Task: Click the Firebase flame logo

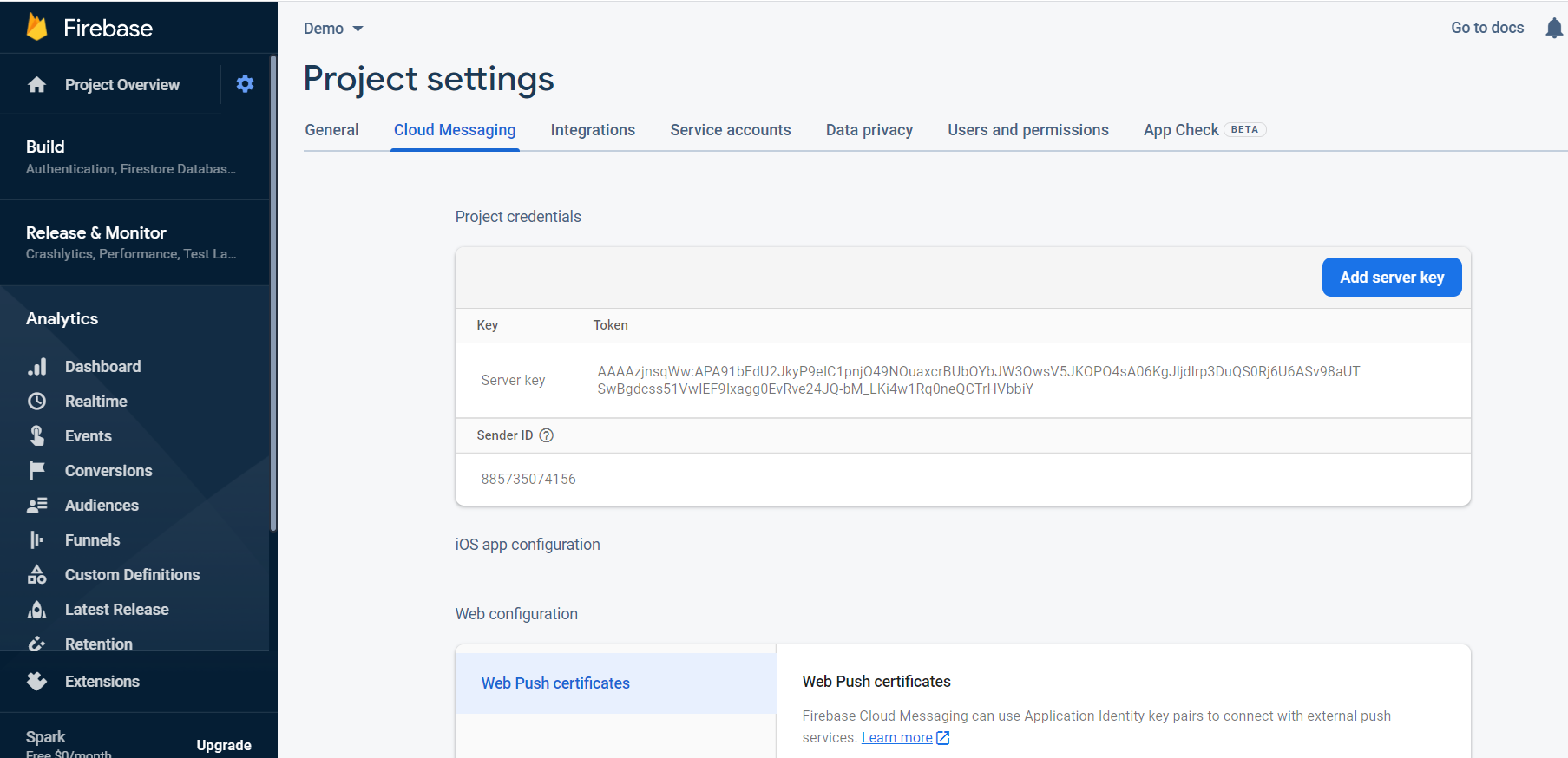Action: tap(36, 28)
